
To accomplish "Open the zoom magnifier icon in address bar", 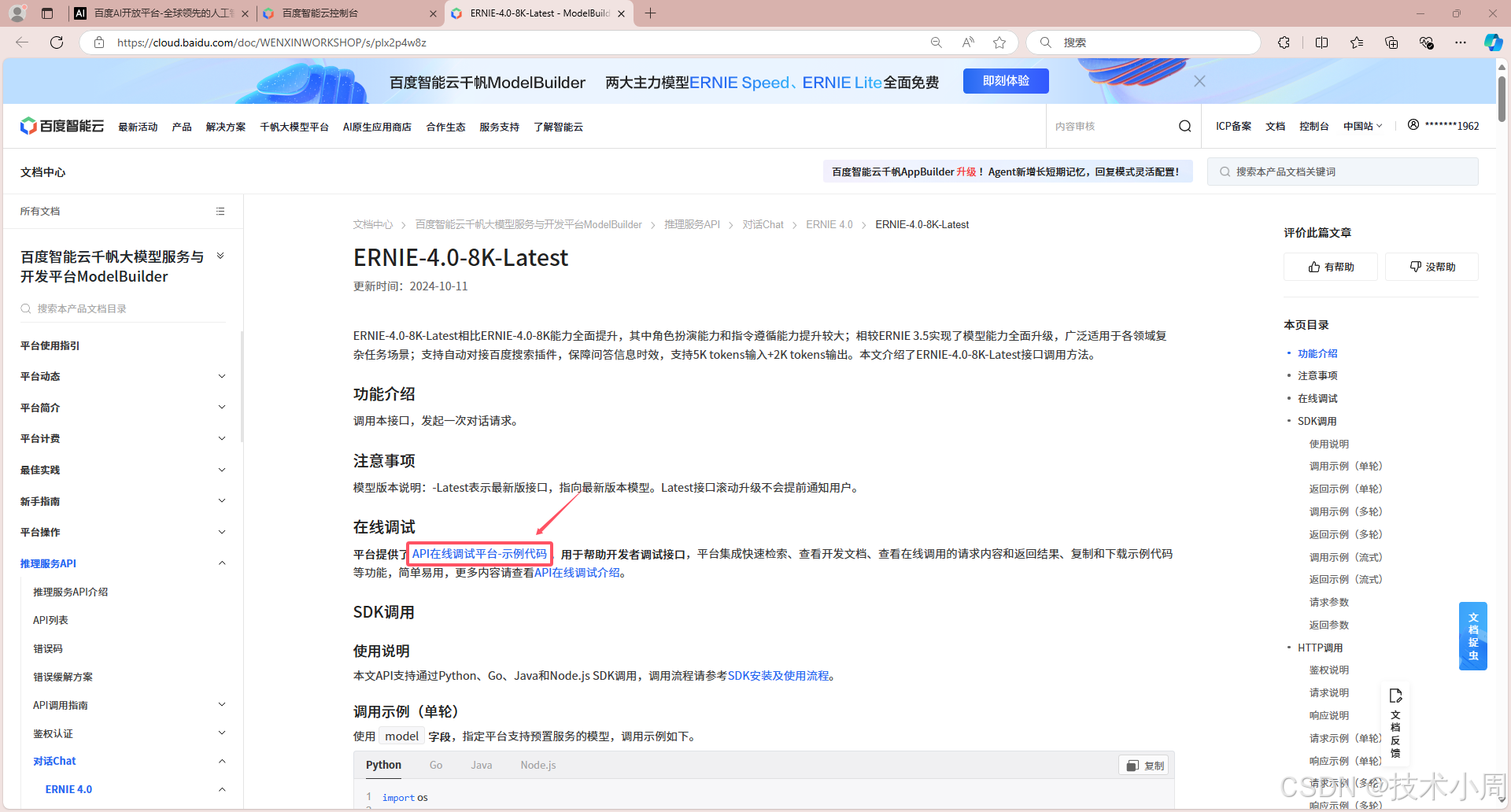I will pyautogui.click(x=936, y=42).
